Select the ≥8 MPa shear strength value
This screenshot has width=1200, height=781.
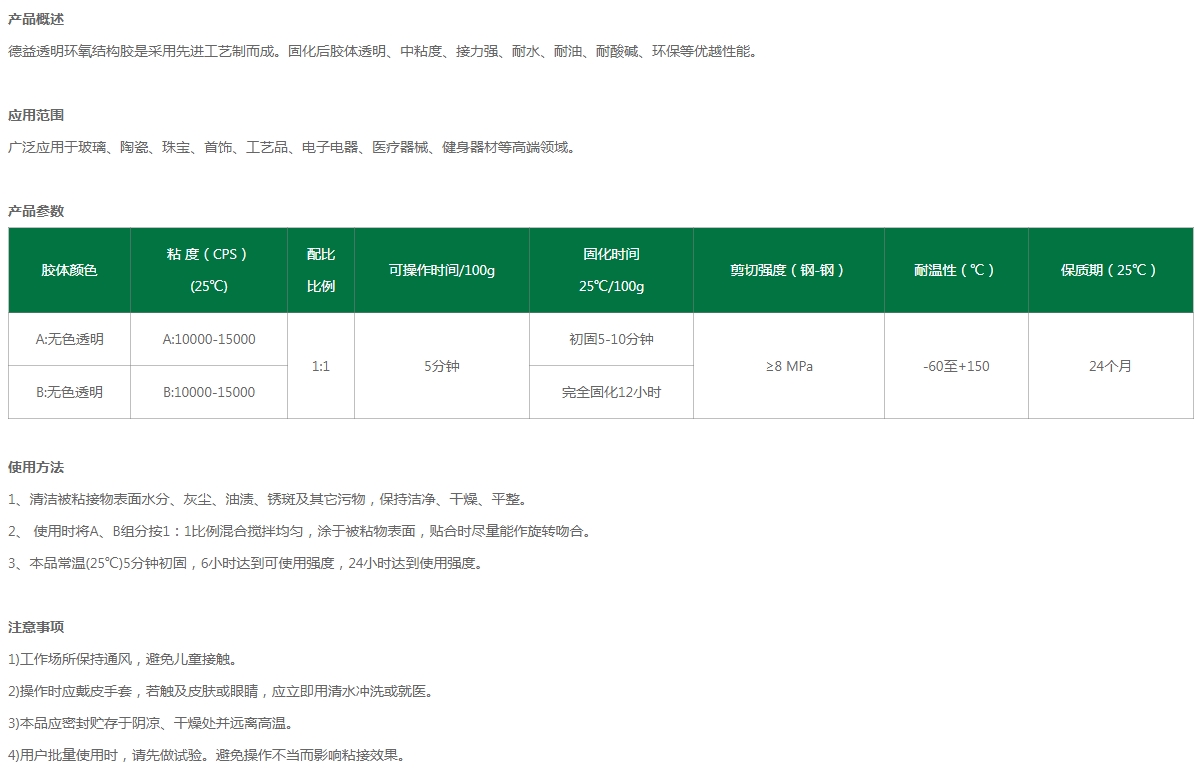point(788,366)
